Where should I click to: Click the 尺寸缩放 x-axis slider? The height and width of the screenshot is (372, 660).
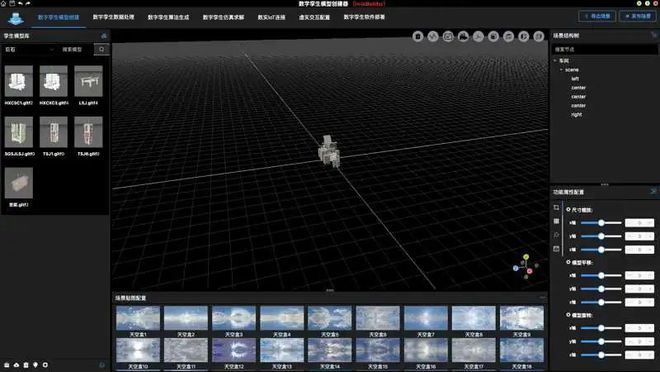pyautogui.click(x=601, y=223)
